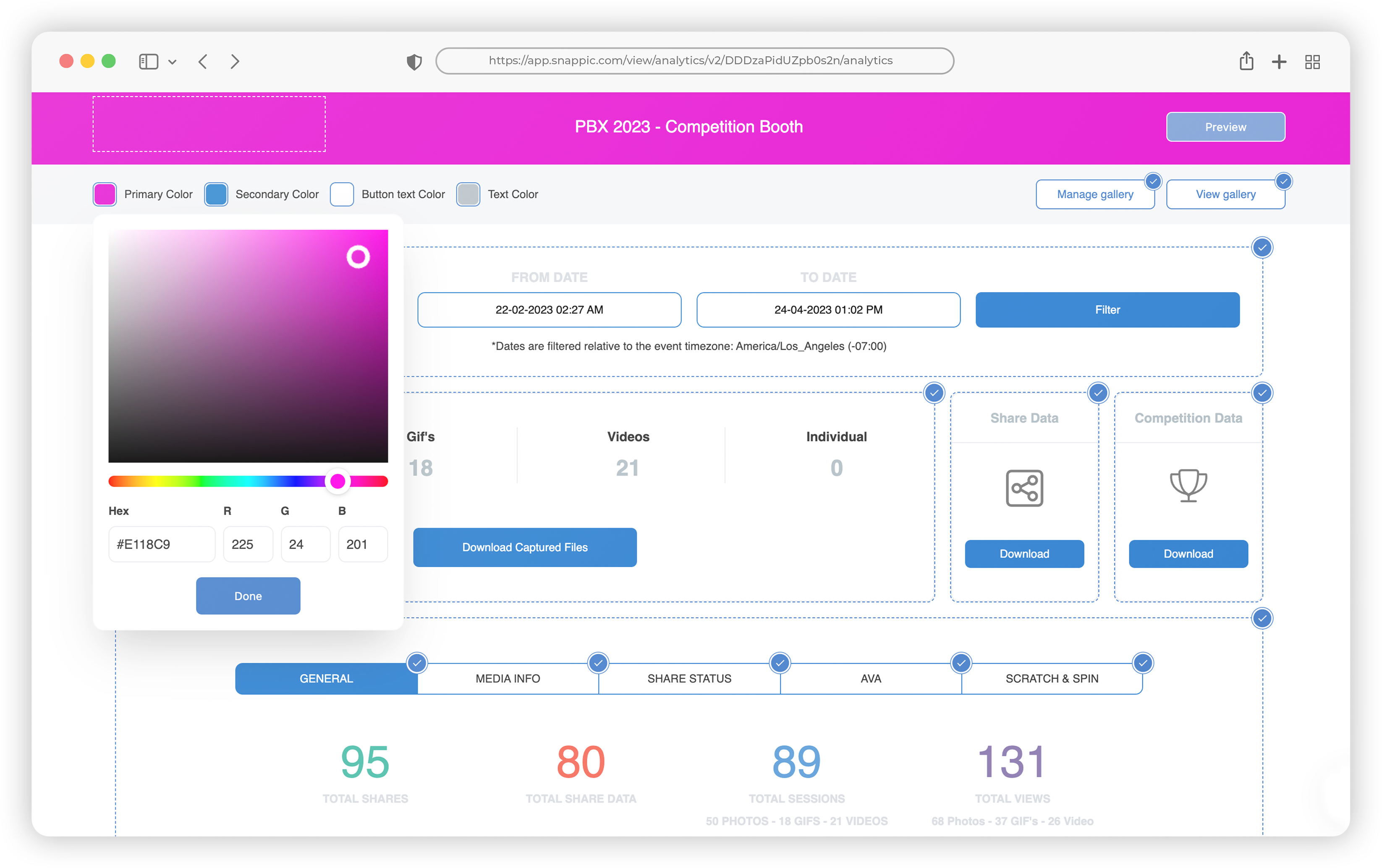Toggle the Manage gallery visibility checkmark

(1152, 181)
